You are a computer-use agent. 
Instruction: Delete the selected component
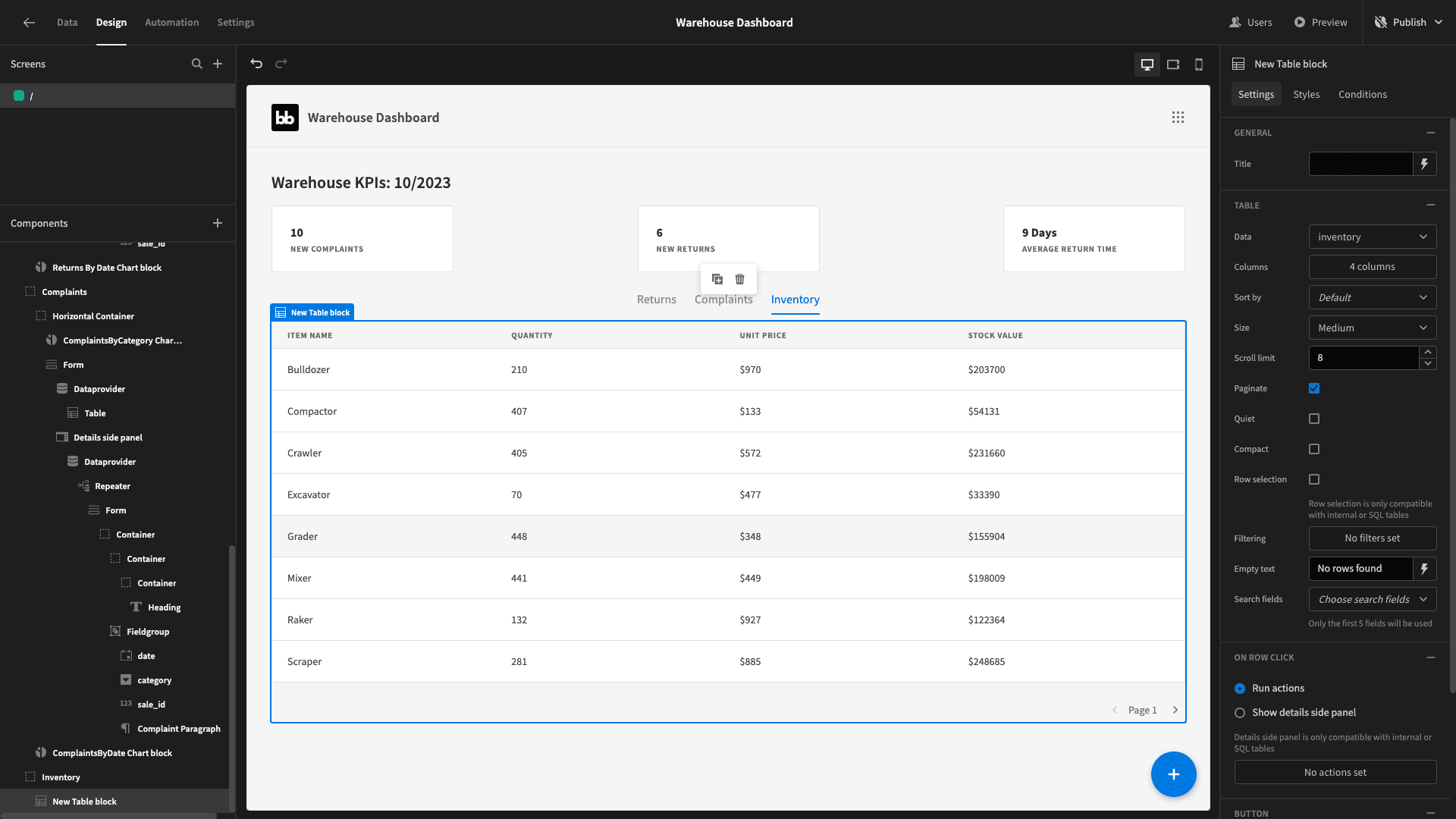740,279
